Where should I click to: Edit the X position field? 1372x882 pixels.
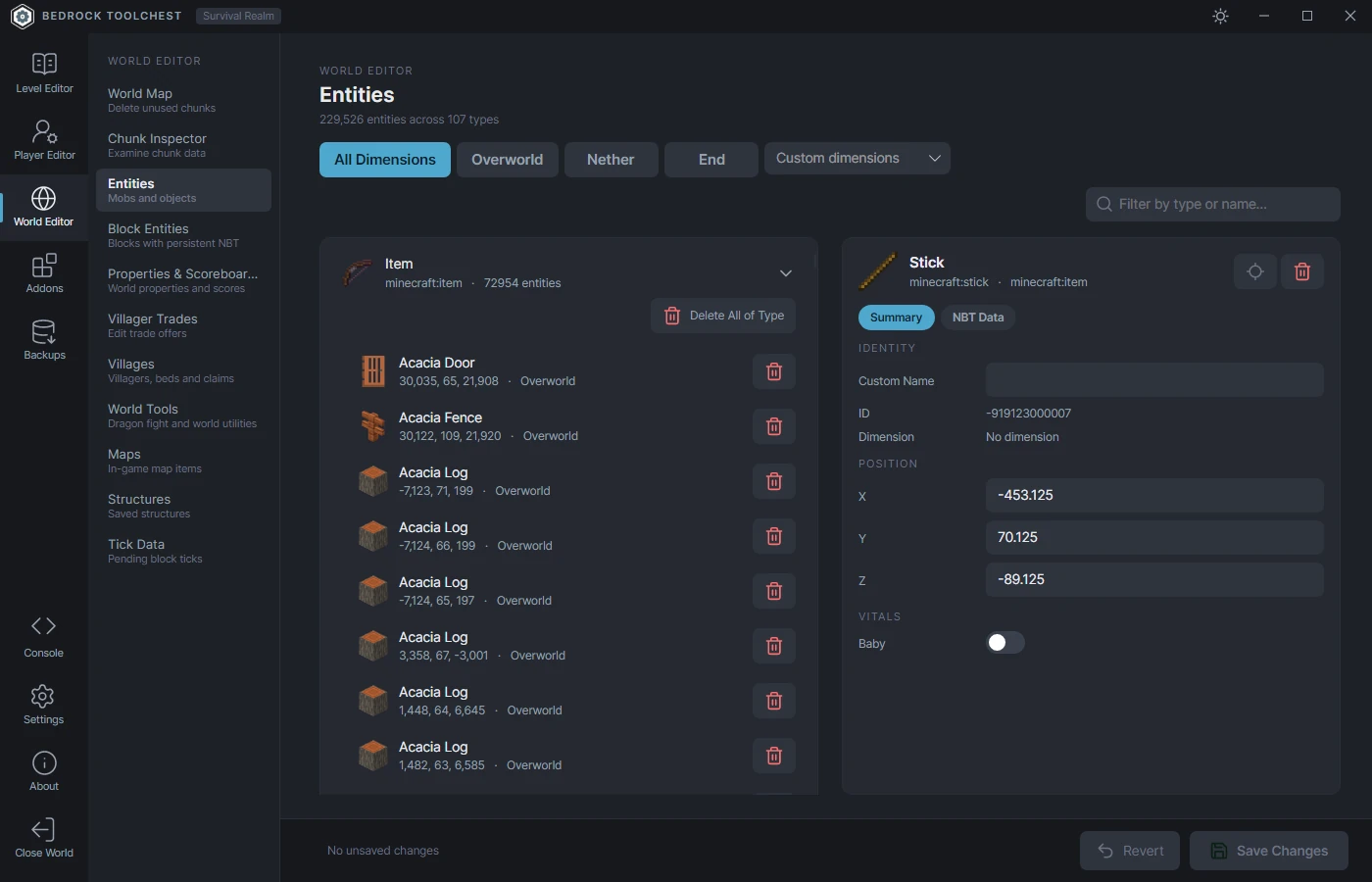click(x=1154, y=495)
